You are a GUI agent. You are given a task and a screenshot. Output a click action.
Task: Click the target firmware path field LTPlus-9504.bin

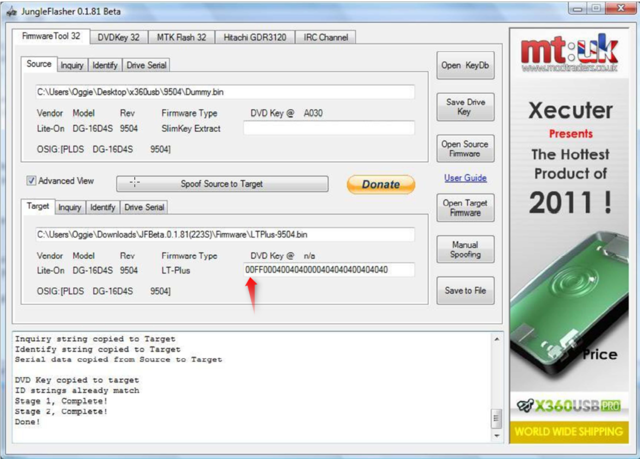tap(225, 235)
